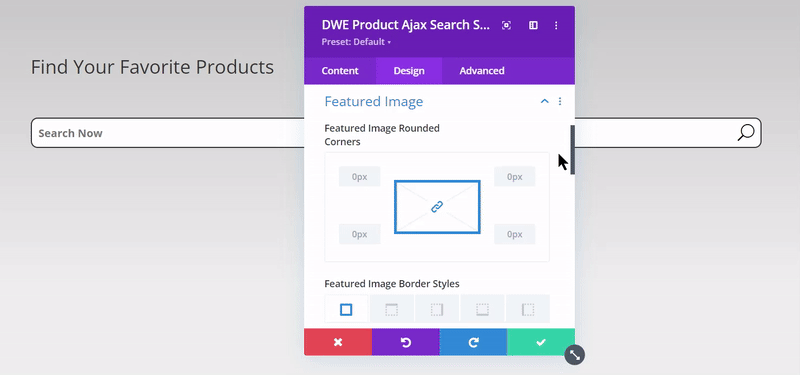Edit the bottom-right corner radius field
The width and height of the screenshot is (800, 375).
[514, 234]
